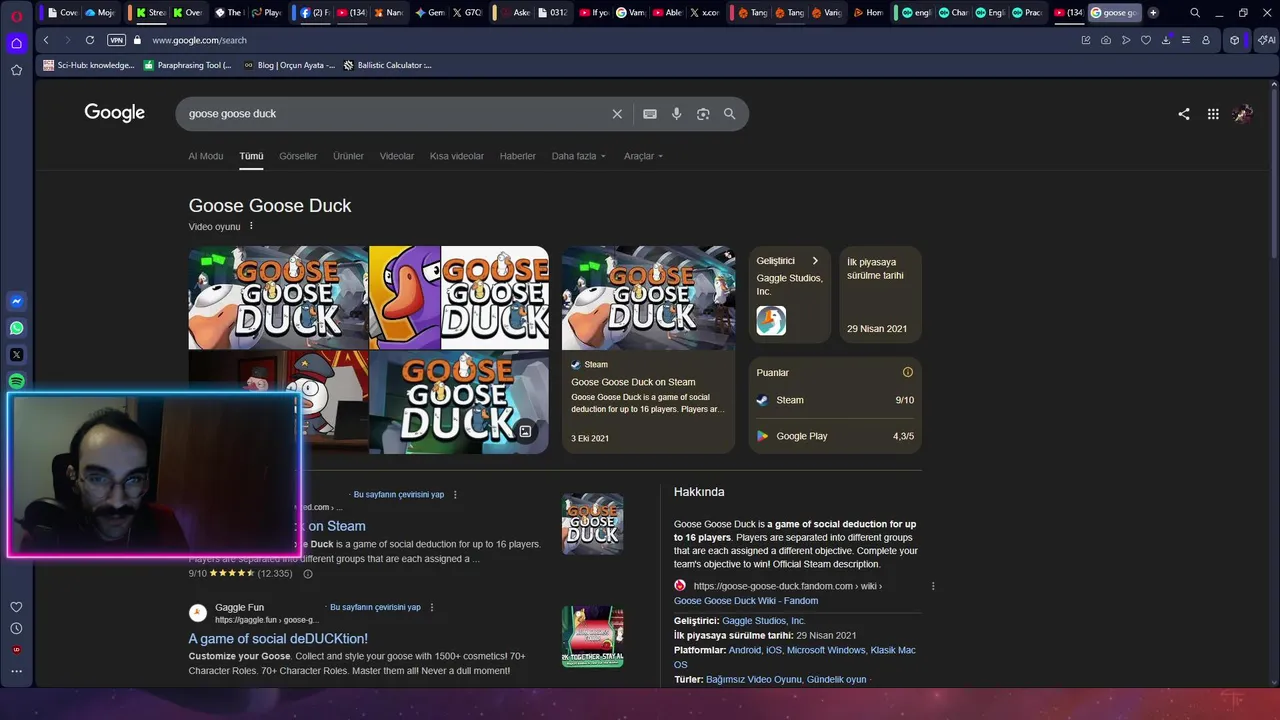The width and height of the screenshot is (1280, 720).
Task: Open the sidebar three-dot more options
Action: click(16, 671)
